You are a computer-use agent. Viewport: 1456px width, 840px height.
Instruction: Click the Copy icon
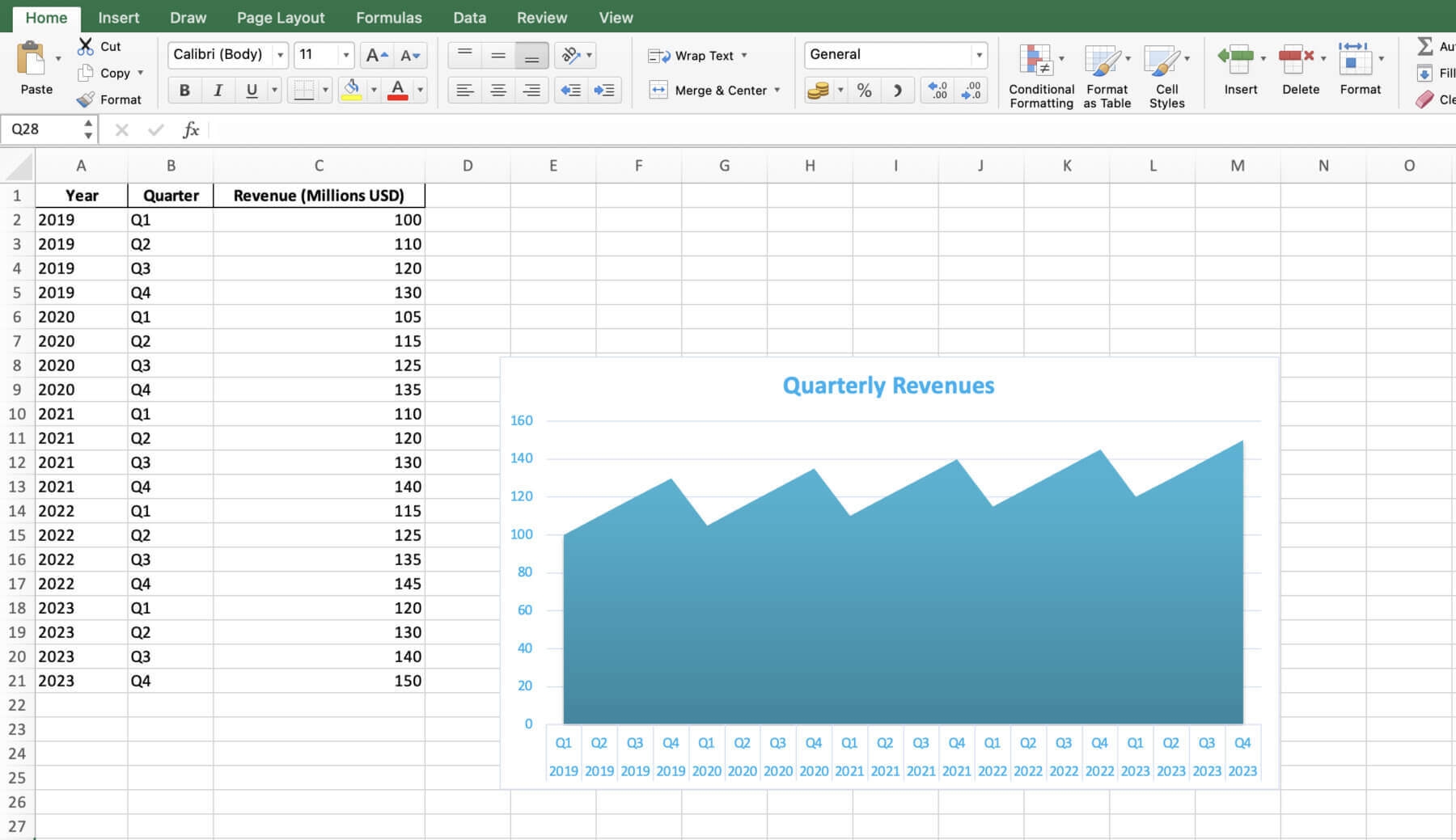pos(87,73)
